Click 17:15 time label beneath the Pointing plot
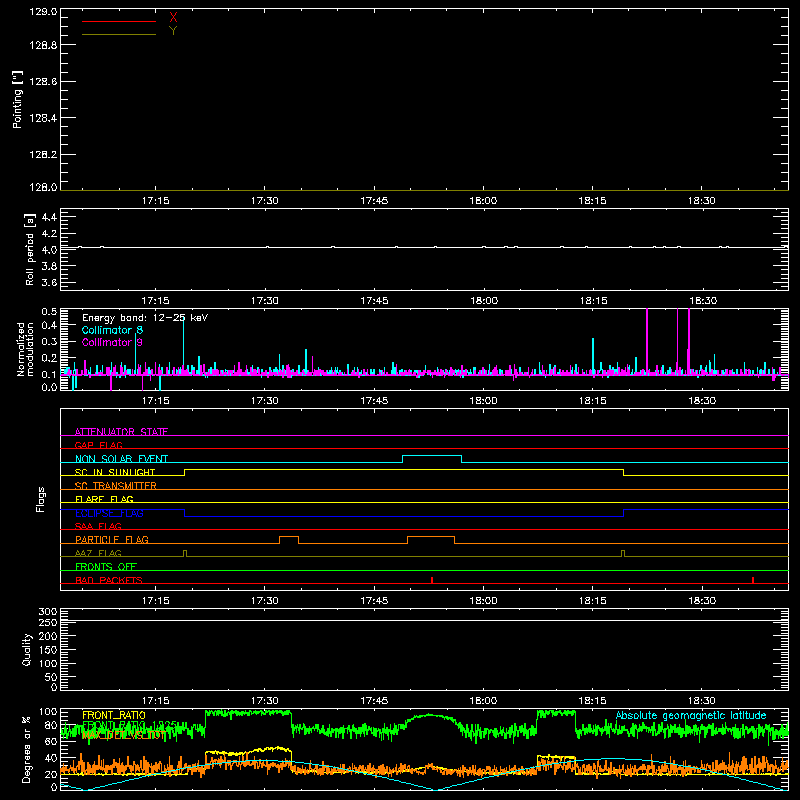The height and width of the screenshot is (800, 800). [x=155, y=201]
